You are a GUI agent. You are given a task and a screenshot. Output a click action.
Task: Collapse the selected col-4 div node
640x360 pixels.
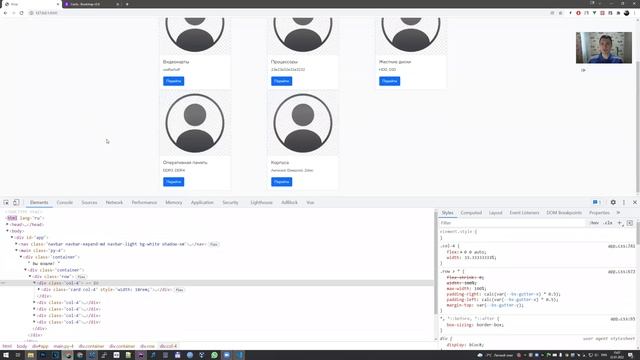point(34,283)
